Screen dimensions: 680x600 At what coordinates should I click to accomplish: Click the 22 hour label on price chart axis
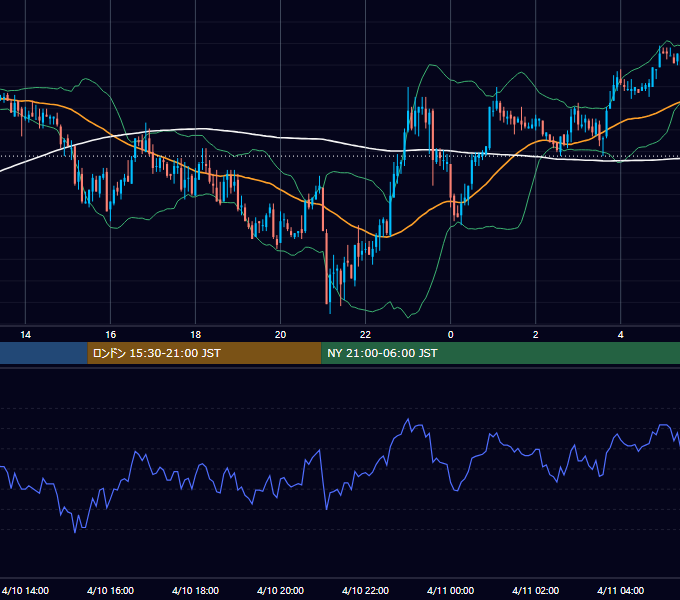coord(366,335)
